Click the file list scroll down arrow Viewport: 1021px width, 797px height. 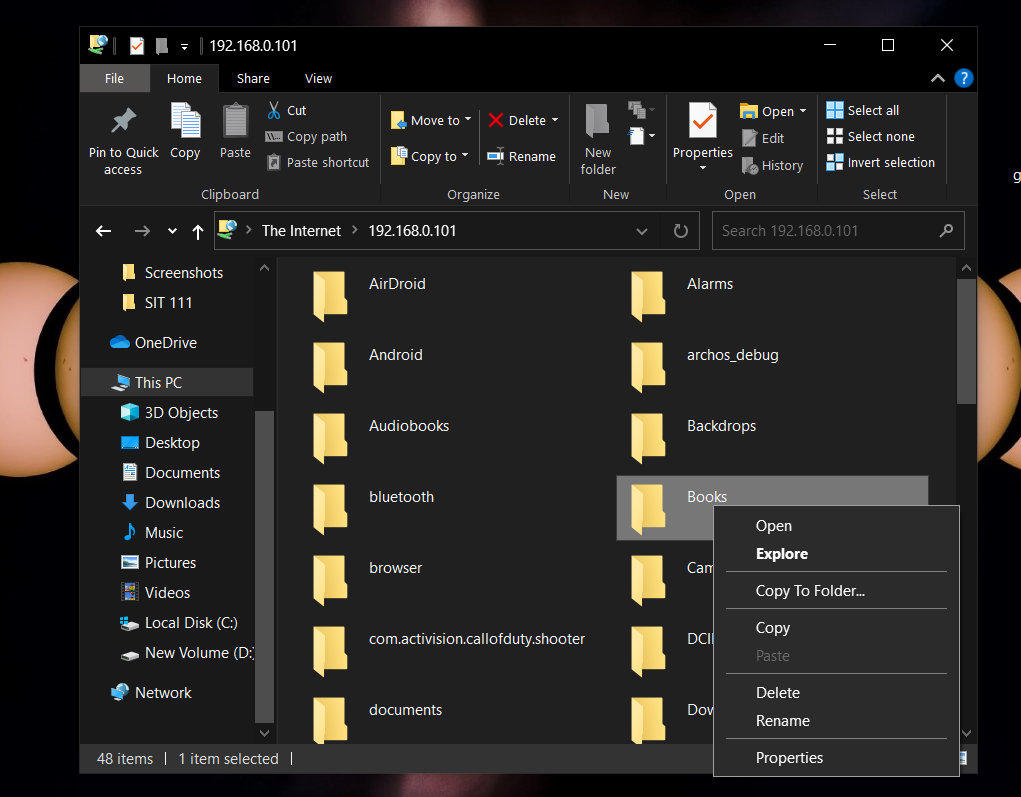[966, 734]
